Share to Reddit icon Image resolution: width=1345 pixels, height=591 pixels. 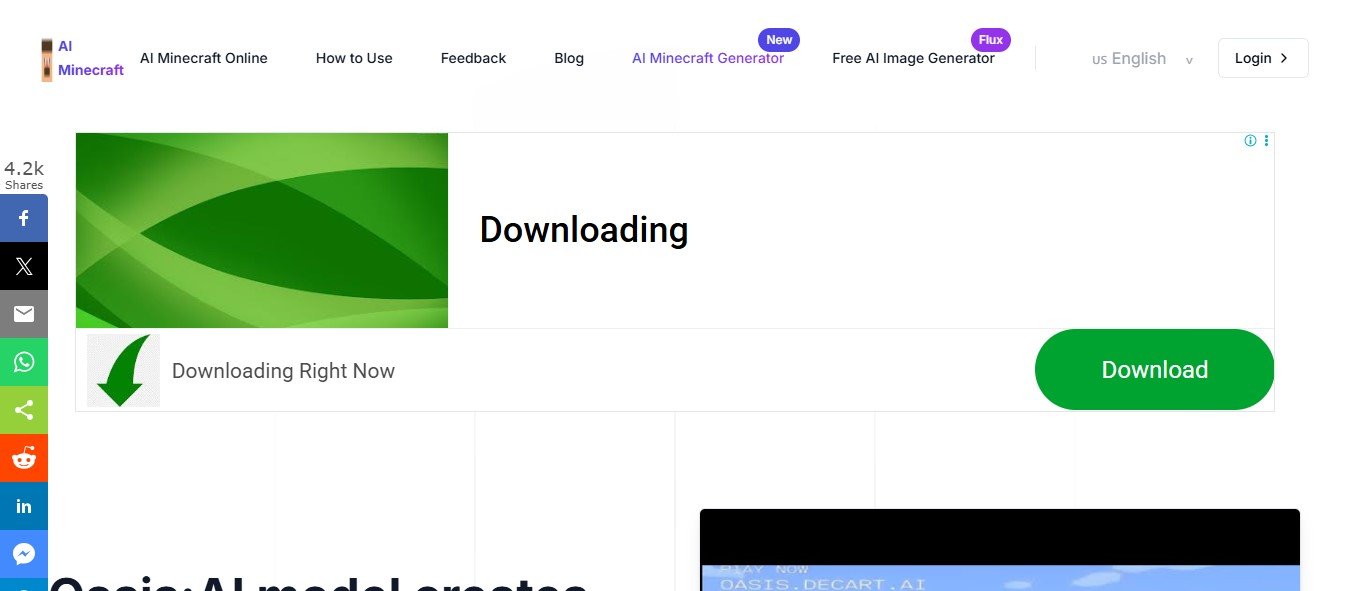click(24, 458)
